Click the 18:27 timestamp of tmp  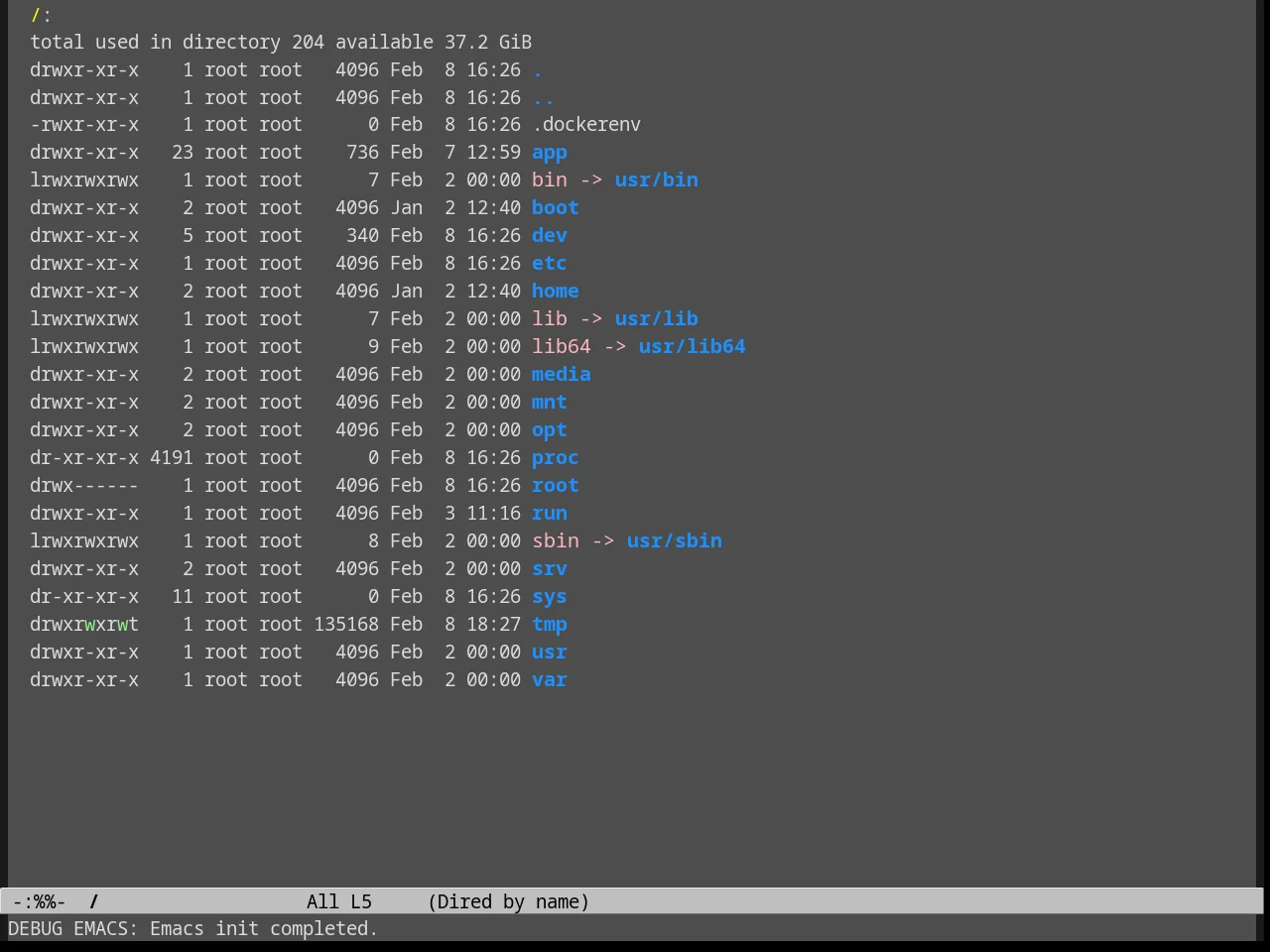493,625
